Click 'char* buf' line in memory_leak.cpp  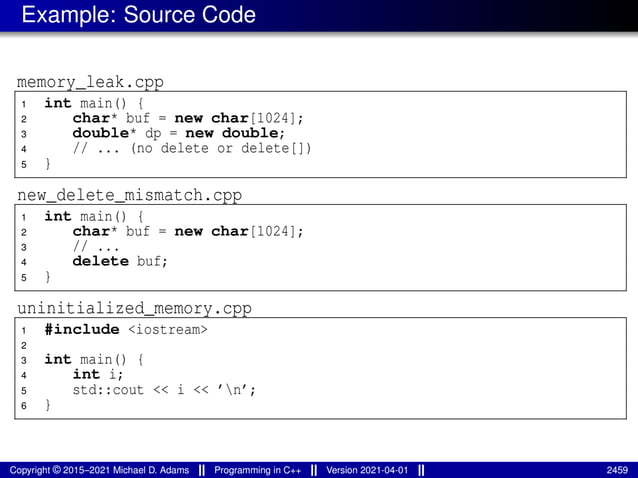tap(188, 118)
